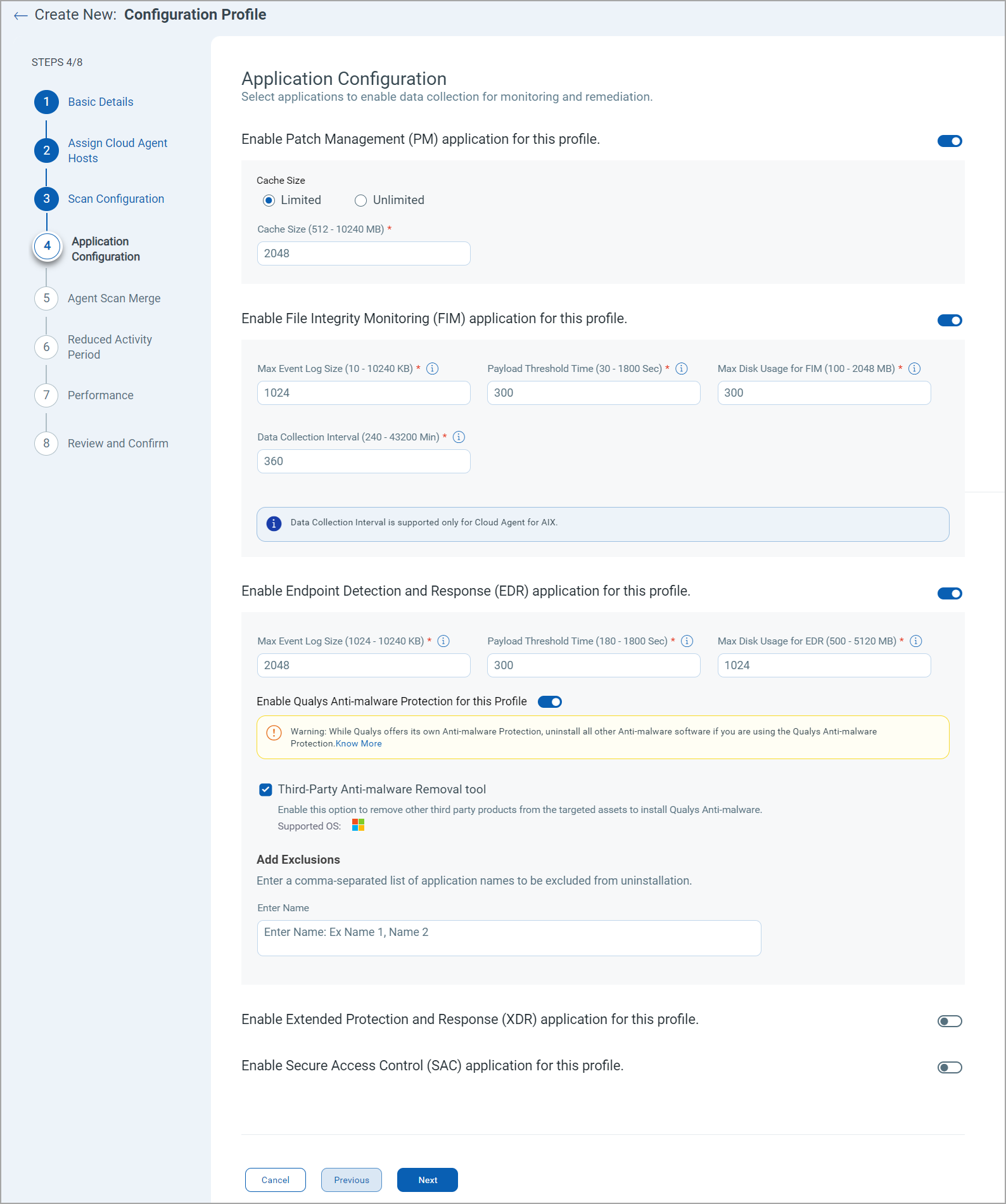Go to Reduced Activity Period step

(x=110, y=347)
